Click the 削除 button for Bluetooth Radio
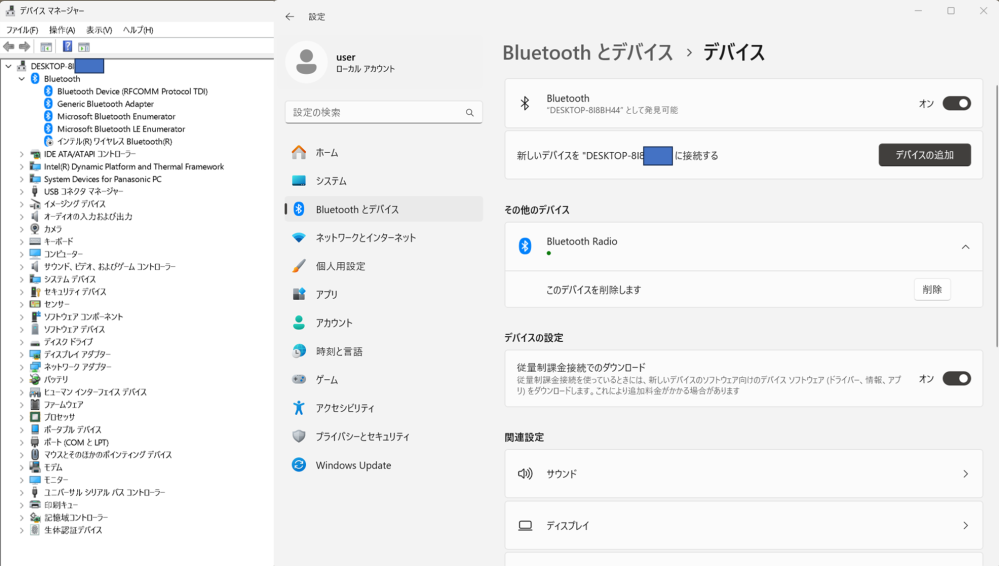The height and width of the screenshot is (566, 999). [932, 289]
